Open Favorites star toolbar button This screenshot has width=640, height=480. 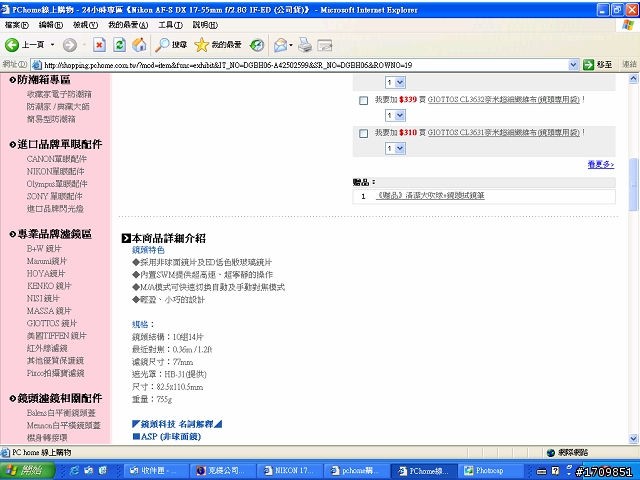(x=218, y=45)
